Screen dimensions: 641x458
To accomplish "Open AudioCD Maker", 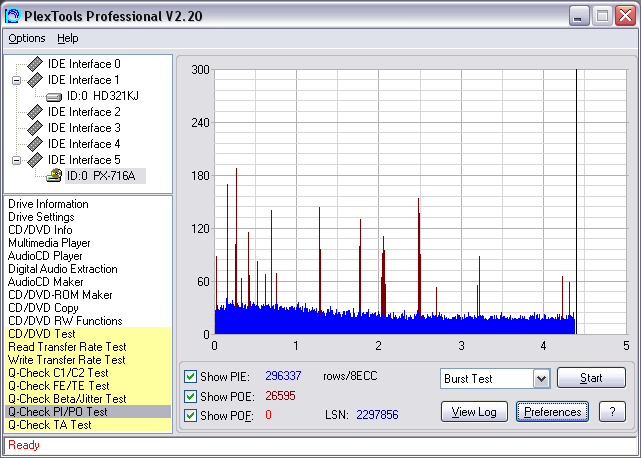I will tap(45, 282).
